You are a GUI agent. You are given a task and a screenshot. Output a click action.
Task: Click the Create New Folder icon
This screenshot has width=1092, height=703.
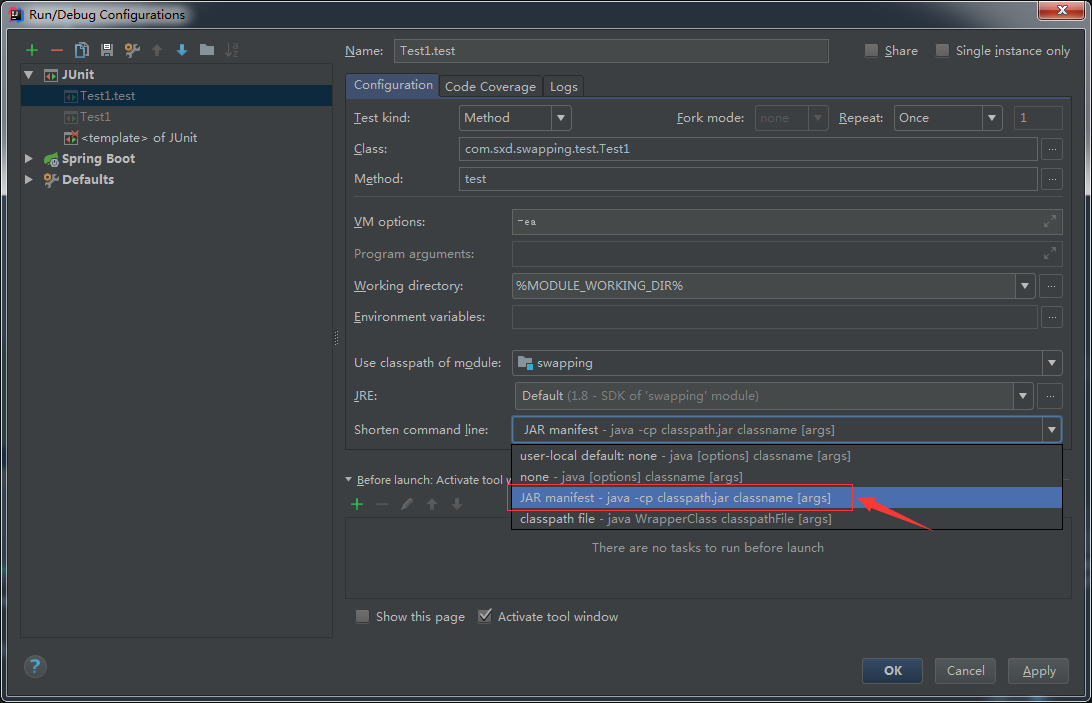pyautogui.click(x=207, y=50)
